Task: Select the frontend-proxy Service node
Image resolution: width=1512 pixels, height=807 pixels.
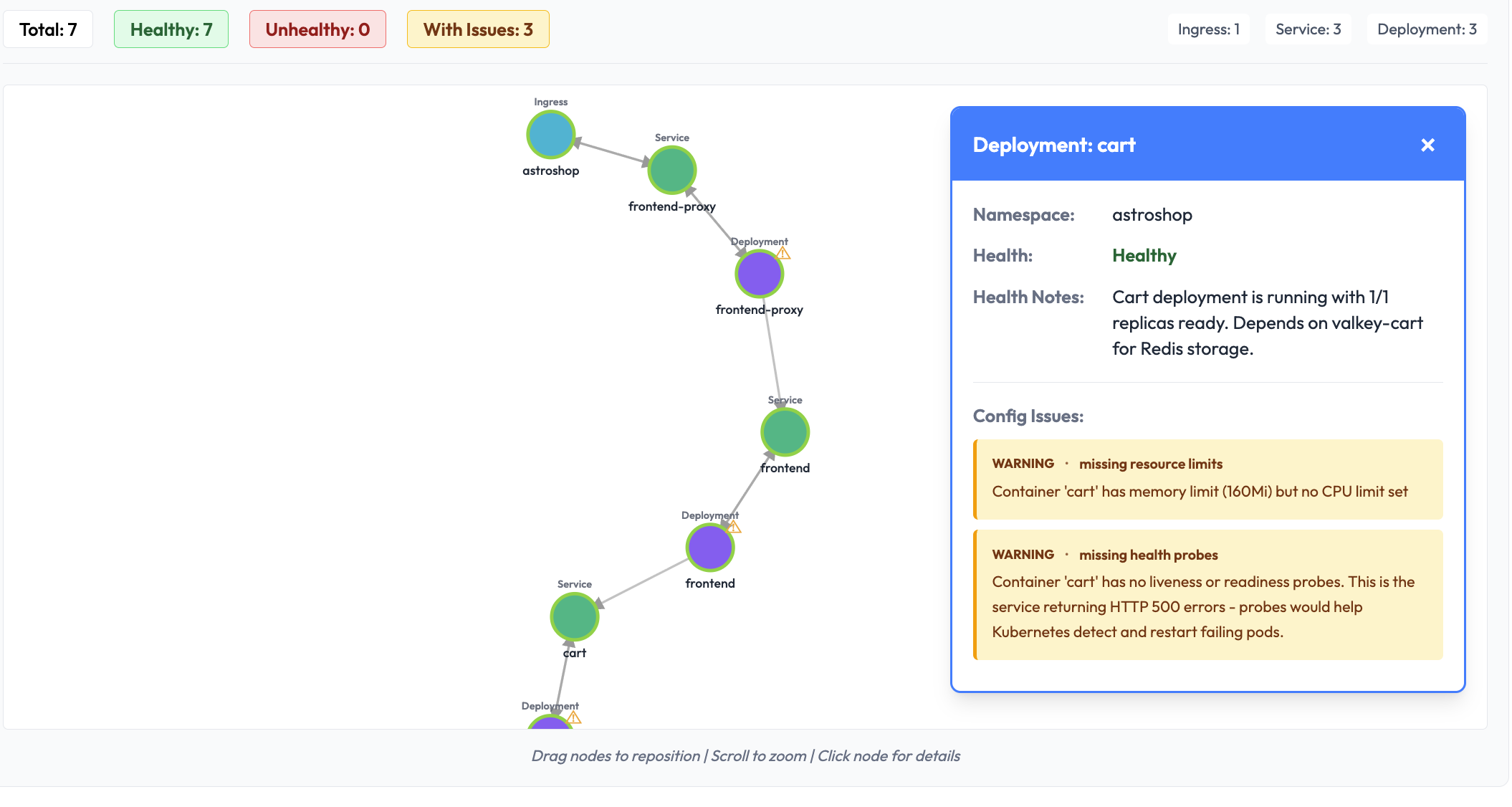Action: click(x=671, y=170)
